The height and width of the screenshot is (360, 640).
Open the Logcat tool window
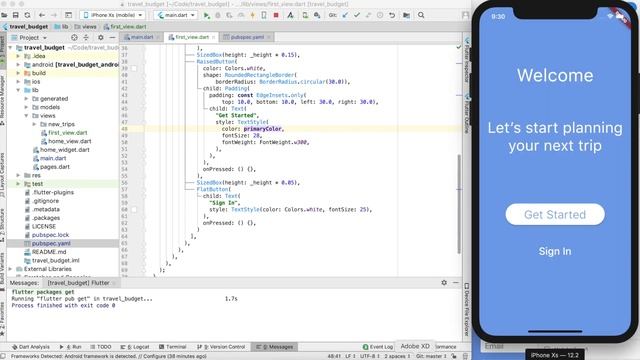135,347
